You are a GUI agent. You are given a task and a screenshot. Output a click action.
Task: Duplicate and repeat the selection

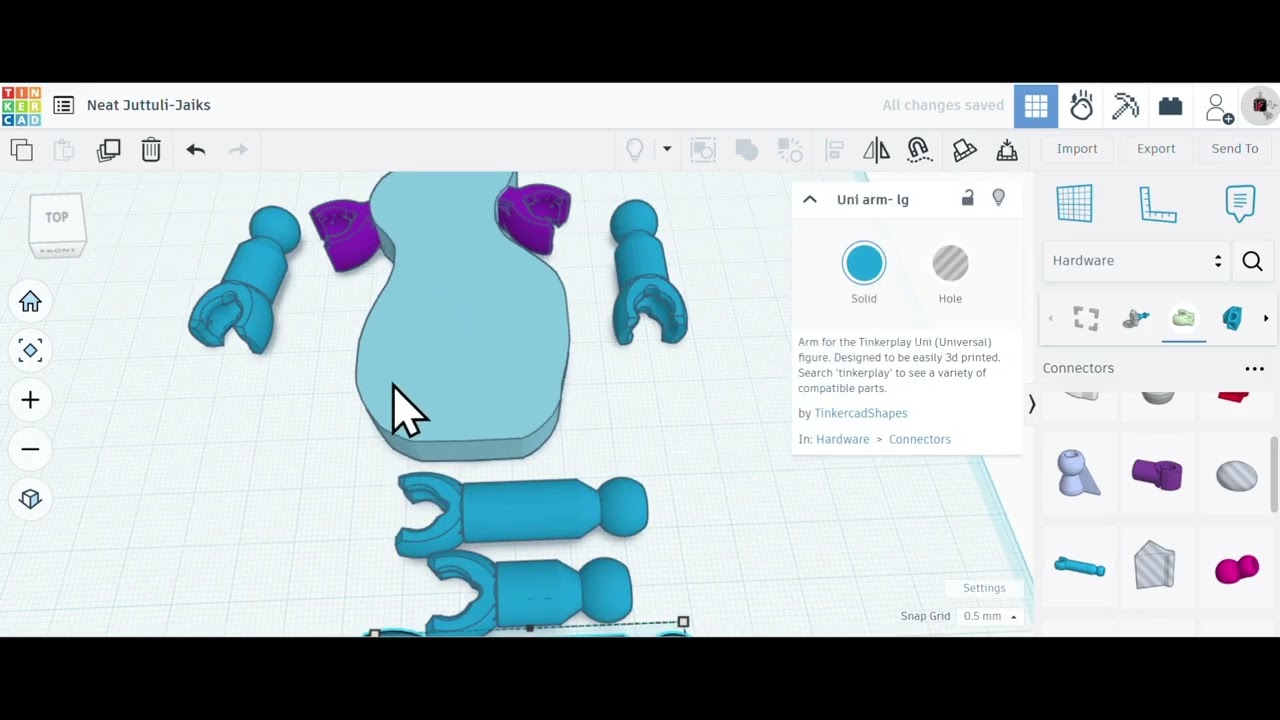[x=108, y=150]
